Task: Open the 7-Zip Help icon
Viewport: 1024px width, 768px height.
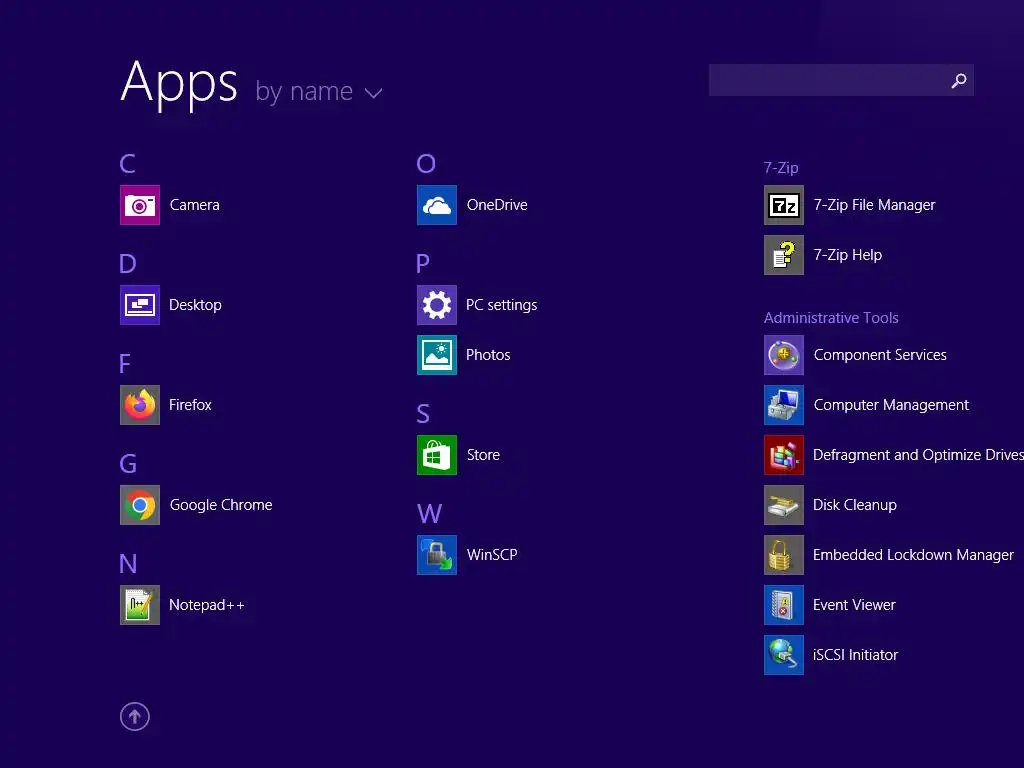Action: pyautogui.click(x=784, y=255)
